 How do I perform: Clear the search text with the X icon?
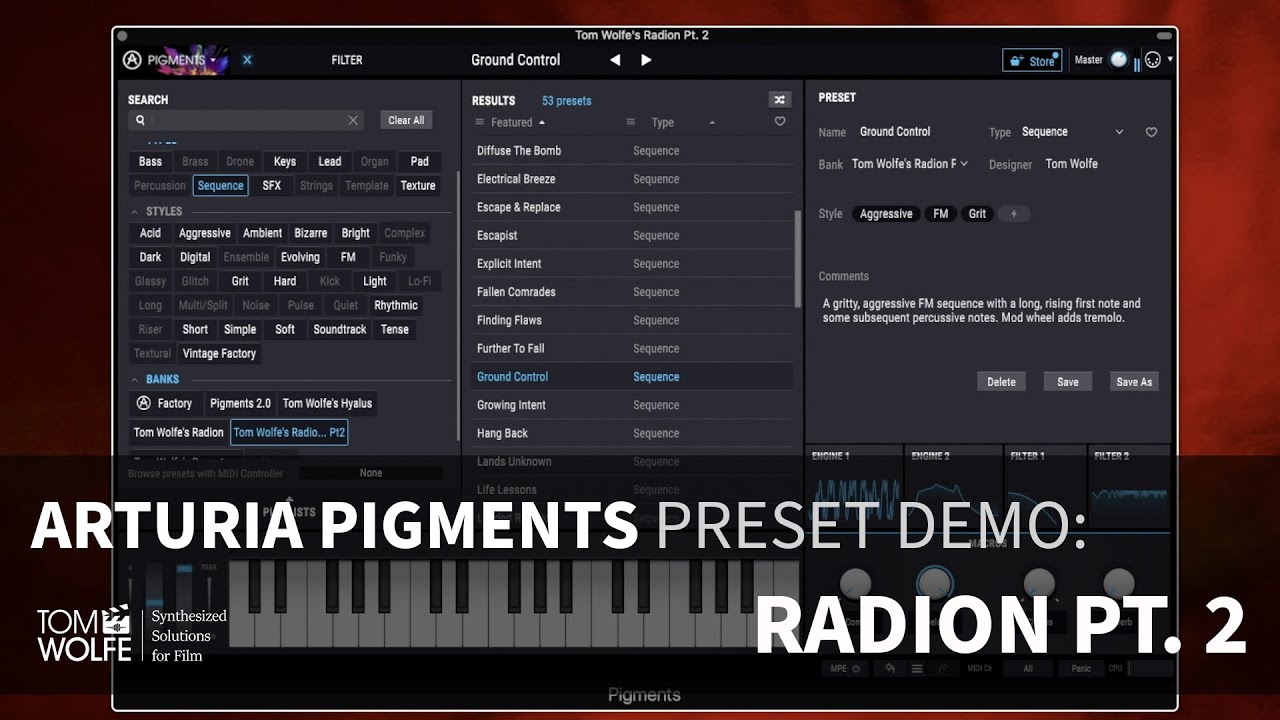pyautogui.click(x=353, y=120)
